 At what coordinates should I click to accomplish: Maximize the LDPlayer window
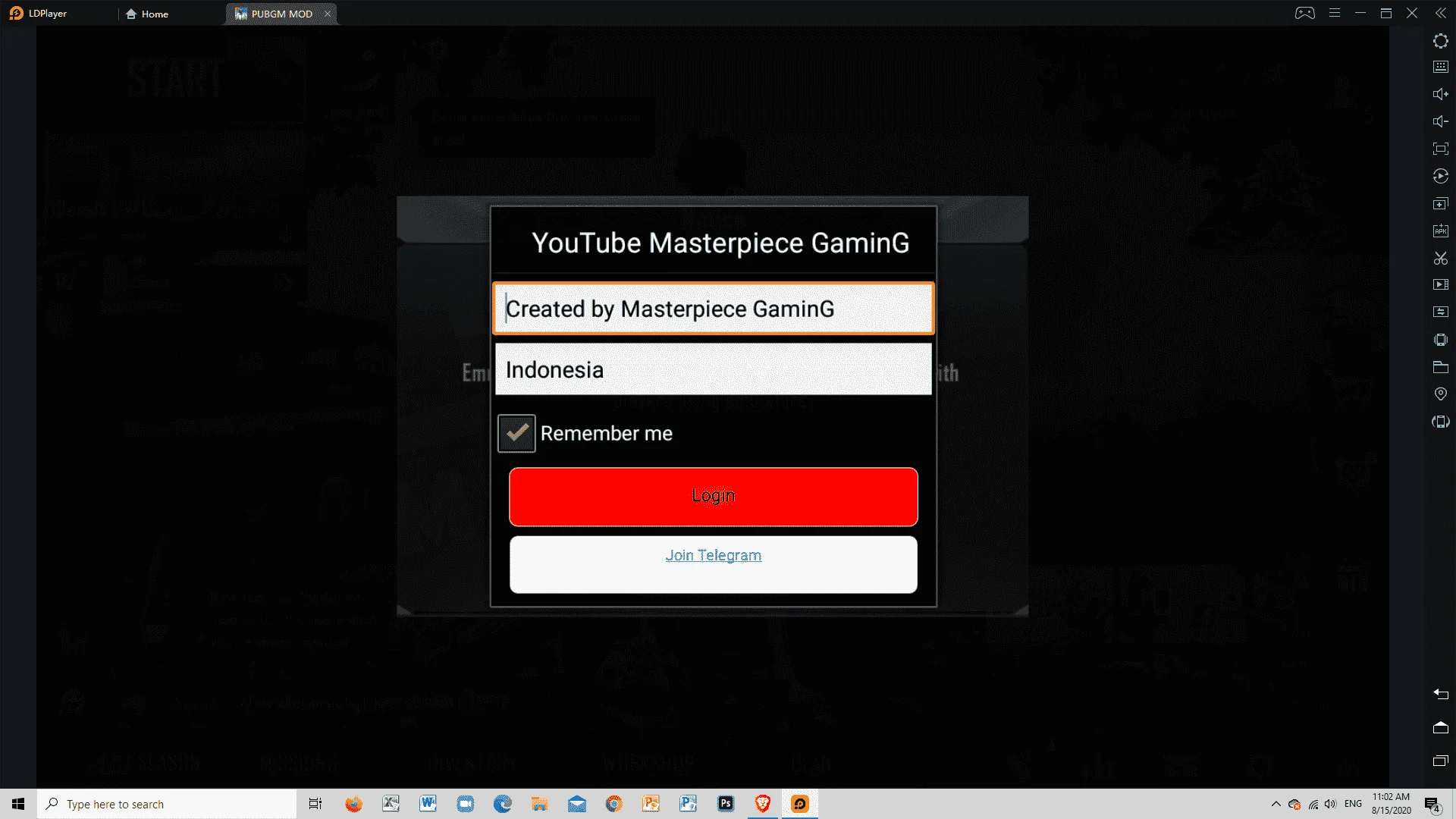coord(1386,13)
